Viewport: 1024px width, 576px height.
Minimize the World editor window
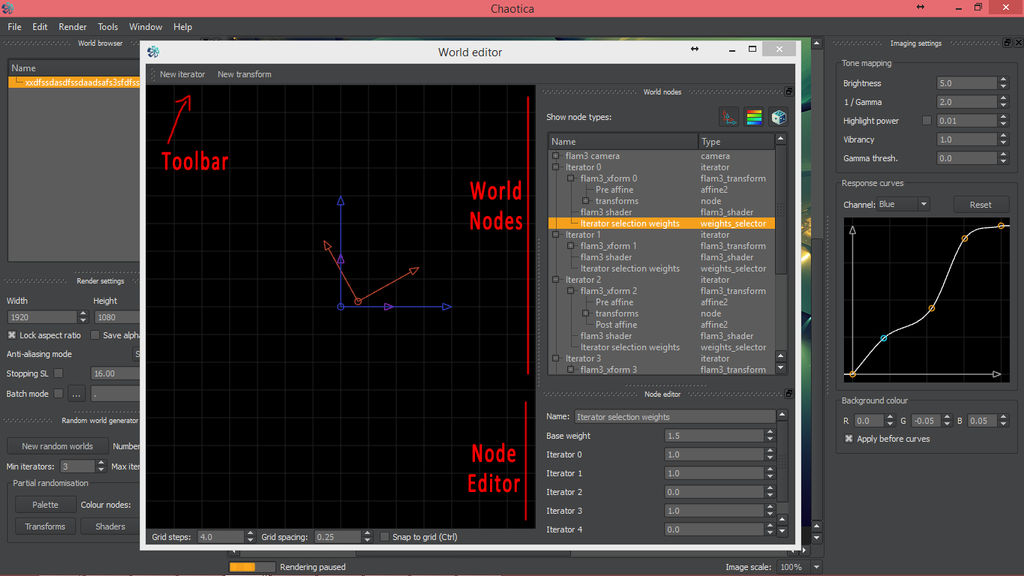[732, 50]
